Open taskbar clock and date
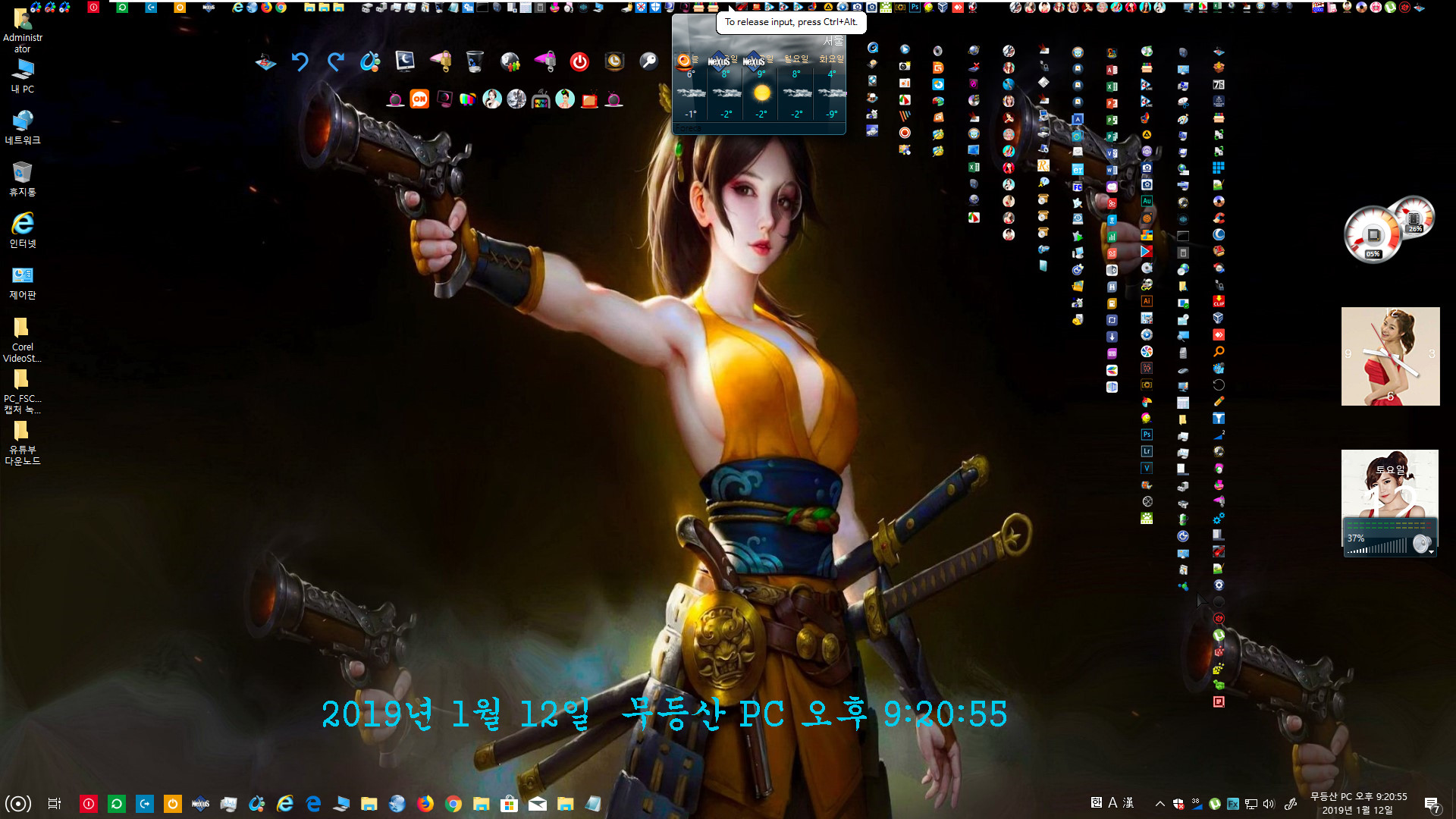The width and height of the screenshot is (1456, 819). tap(1358, 804)
